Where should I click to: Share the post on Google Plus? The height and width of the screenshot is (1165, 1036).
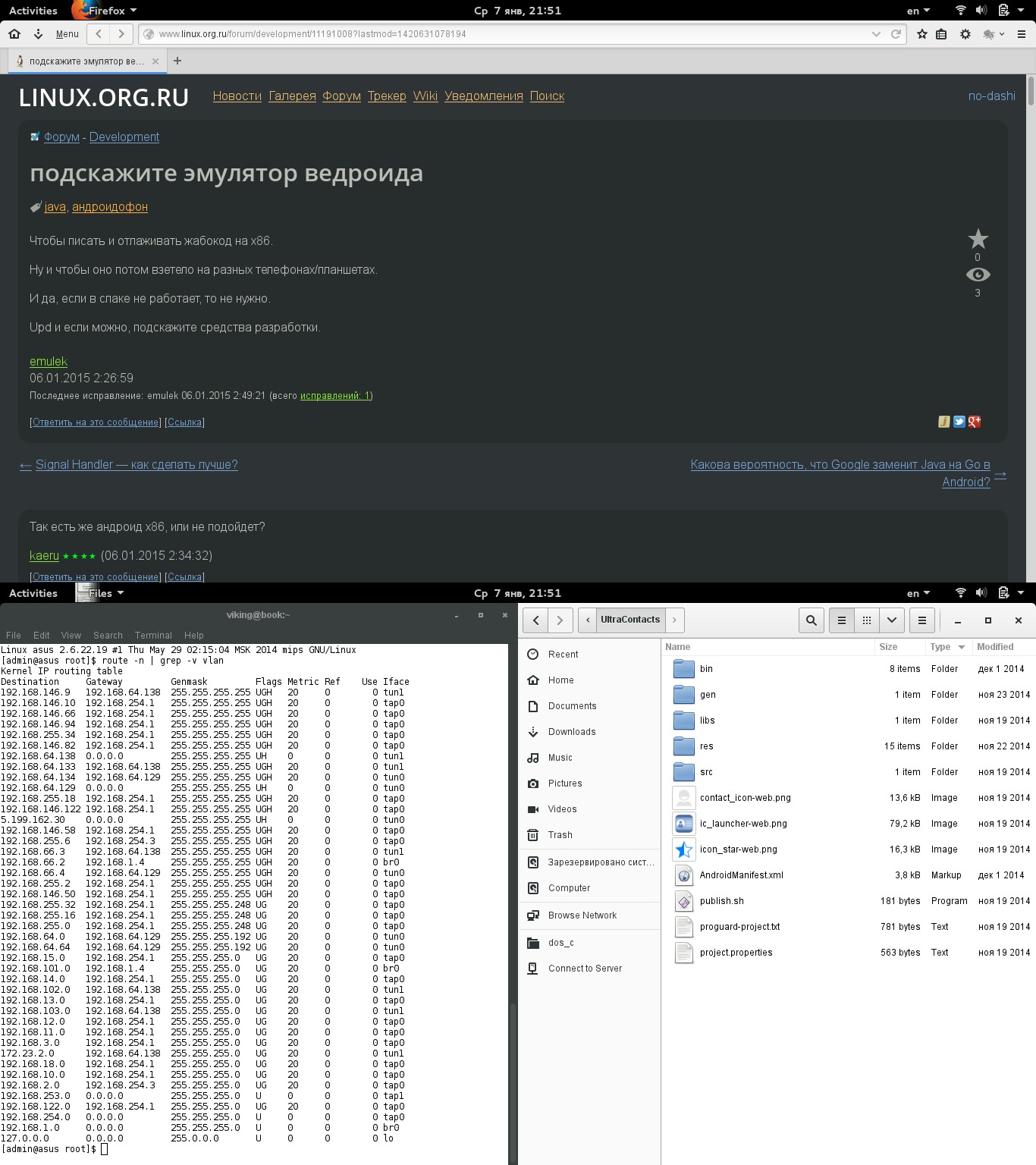(975, 422)
